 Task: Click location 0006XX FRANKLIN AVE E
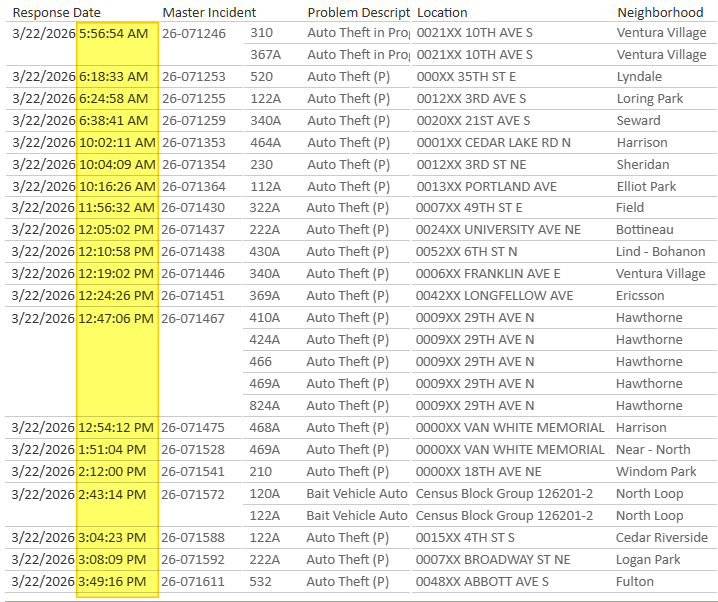(x=488, y=273)
